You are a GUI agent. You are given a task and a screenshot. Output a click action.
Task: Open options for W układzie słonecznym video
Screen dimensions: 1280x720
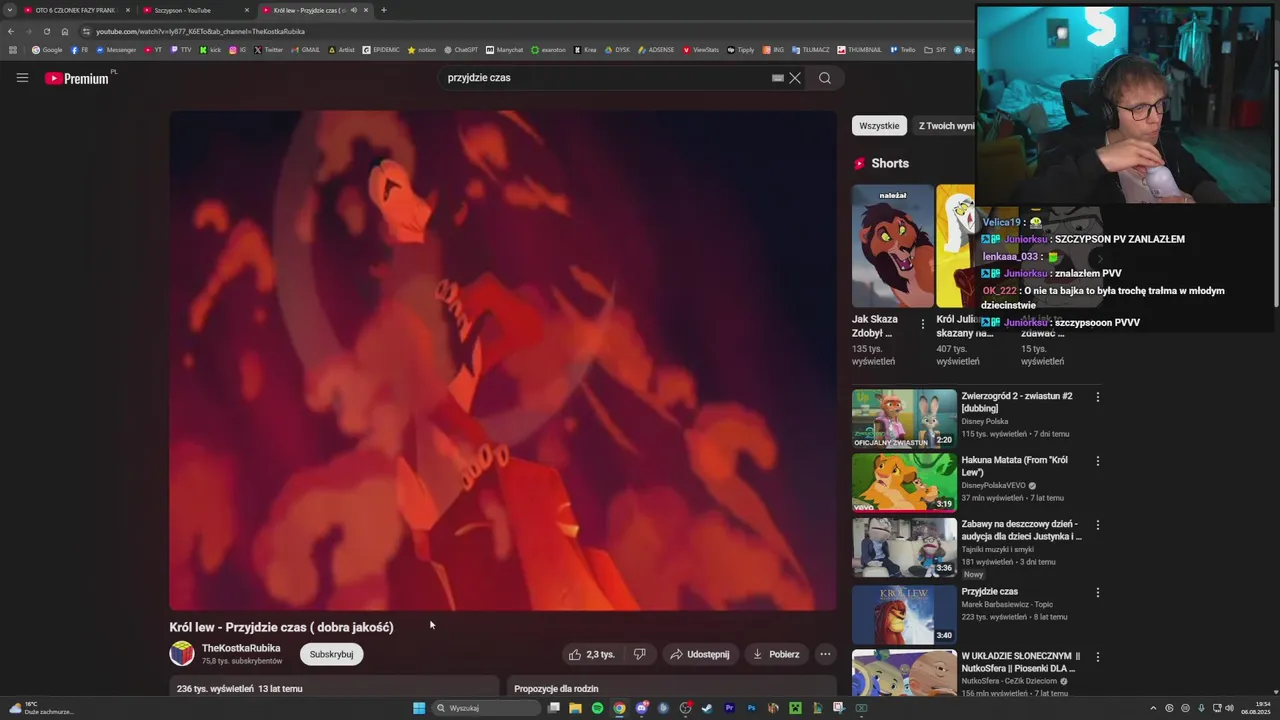pos(1097,657)
